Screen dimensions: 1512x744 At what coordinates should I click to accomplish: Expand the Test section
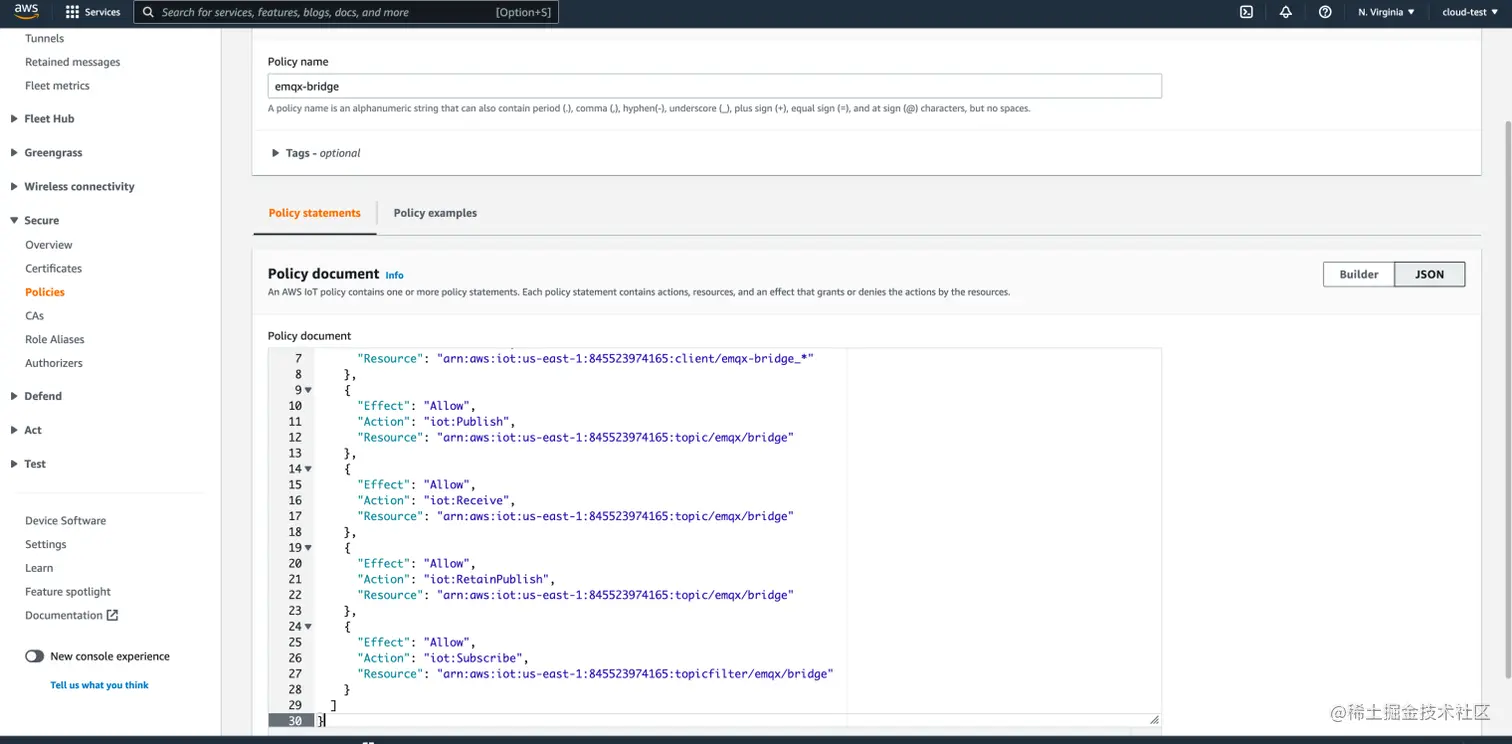(x=28, y=464)
